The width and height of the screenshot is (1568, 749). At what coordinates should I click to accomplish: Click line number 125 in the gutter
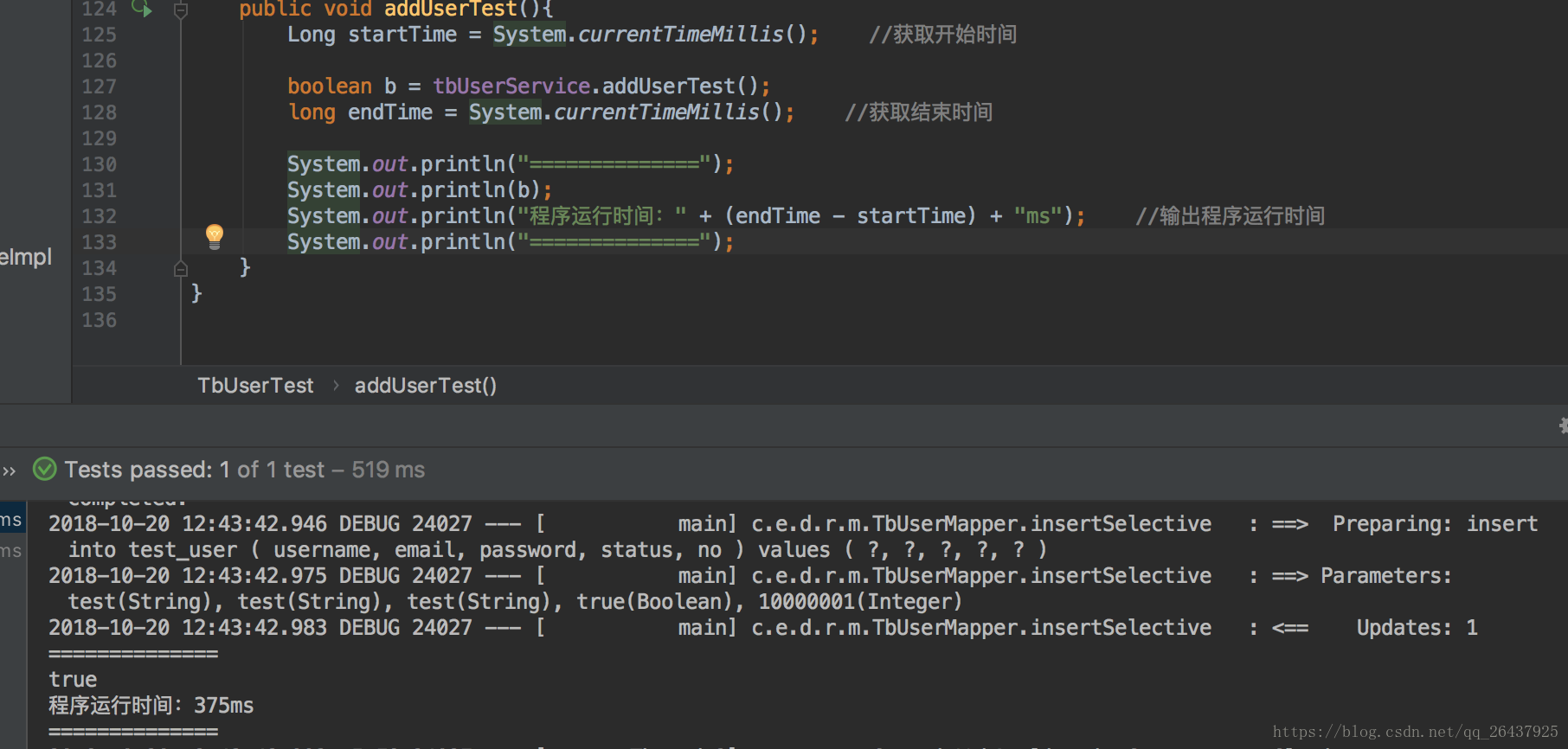coord(99,35)
